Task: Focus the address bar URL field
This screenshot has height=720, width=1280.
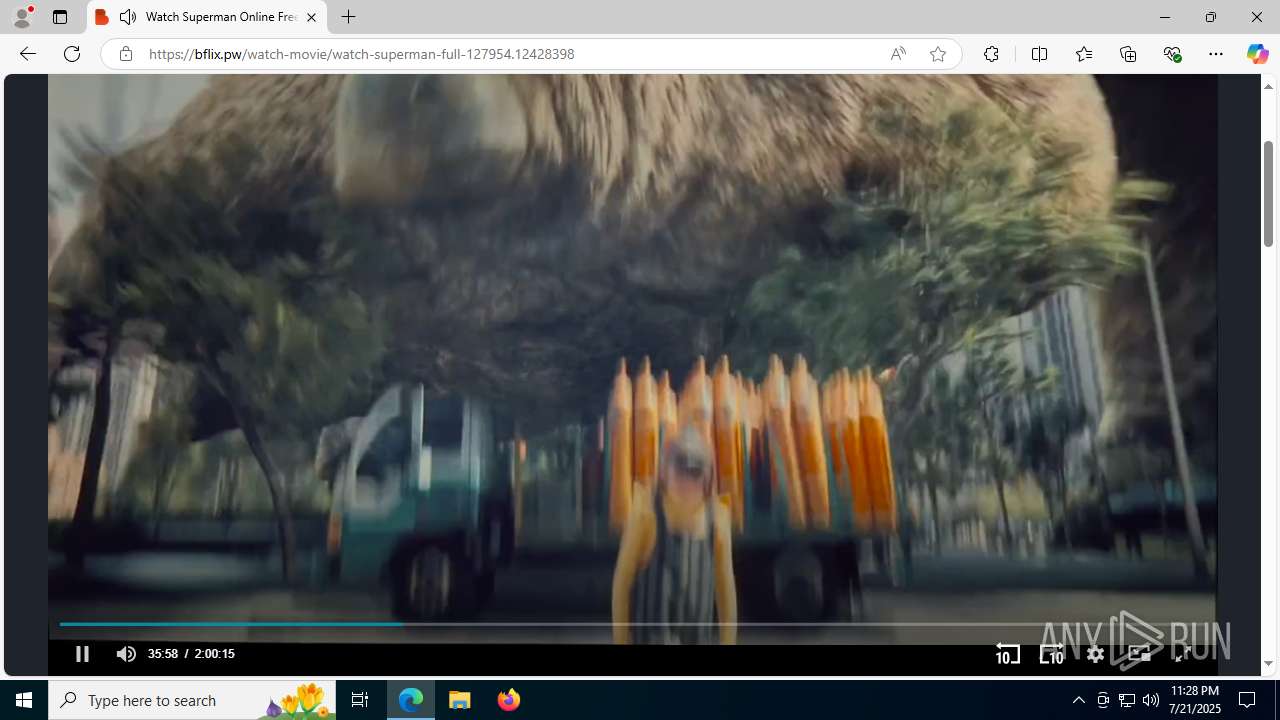Action: [510, 54]
